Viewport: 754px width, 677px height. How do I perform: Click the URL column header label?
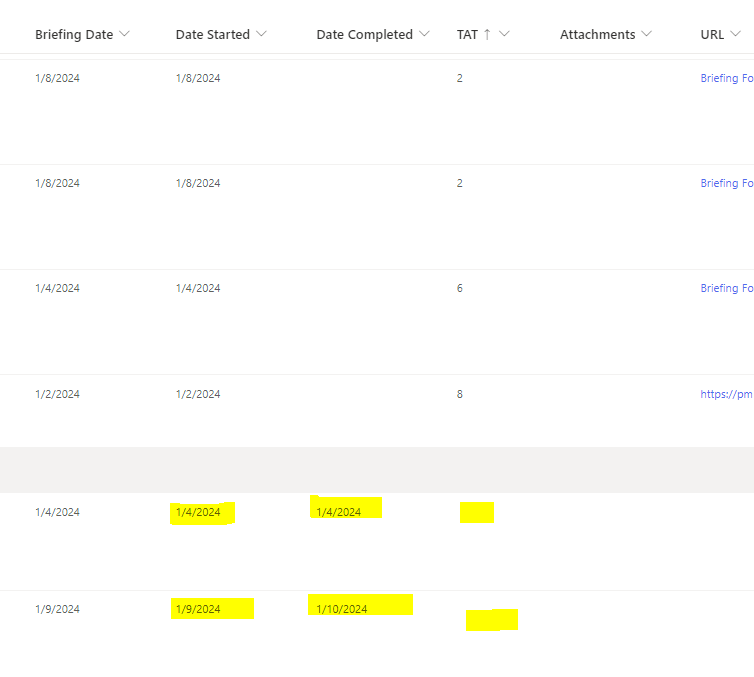pos(712,35)
